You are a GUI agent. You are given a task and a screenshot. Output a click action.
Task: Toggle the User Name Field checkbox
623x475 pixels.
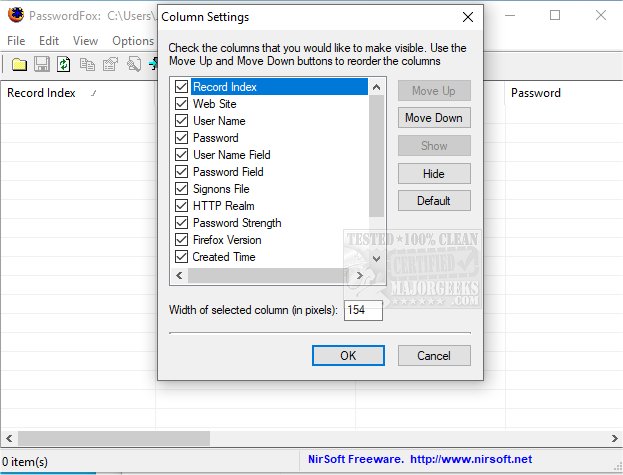click(x=182, y=155)
